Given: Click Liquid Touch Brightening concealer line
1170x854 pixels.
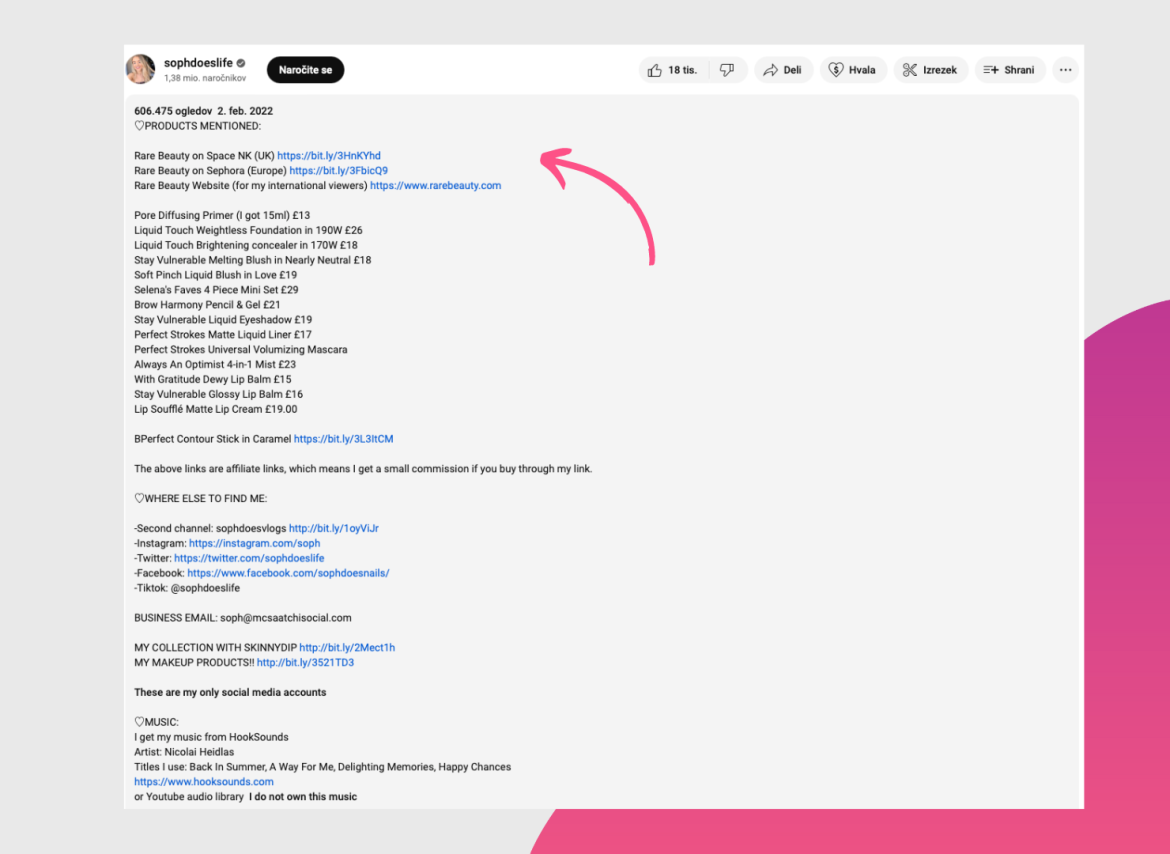Looking at the screenshot, I should (246, 245).
